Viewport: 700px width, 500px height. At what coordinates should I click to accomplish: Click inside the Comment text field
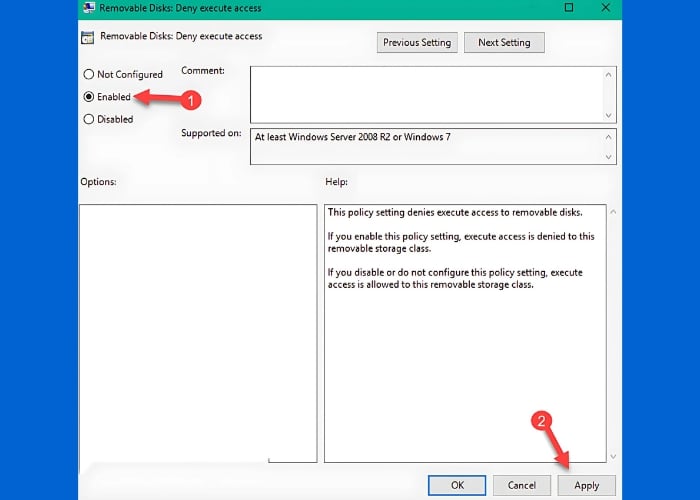pos(425,95)
